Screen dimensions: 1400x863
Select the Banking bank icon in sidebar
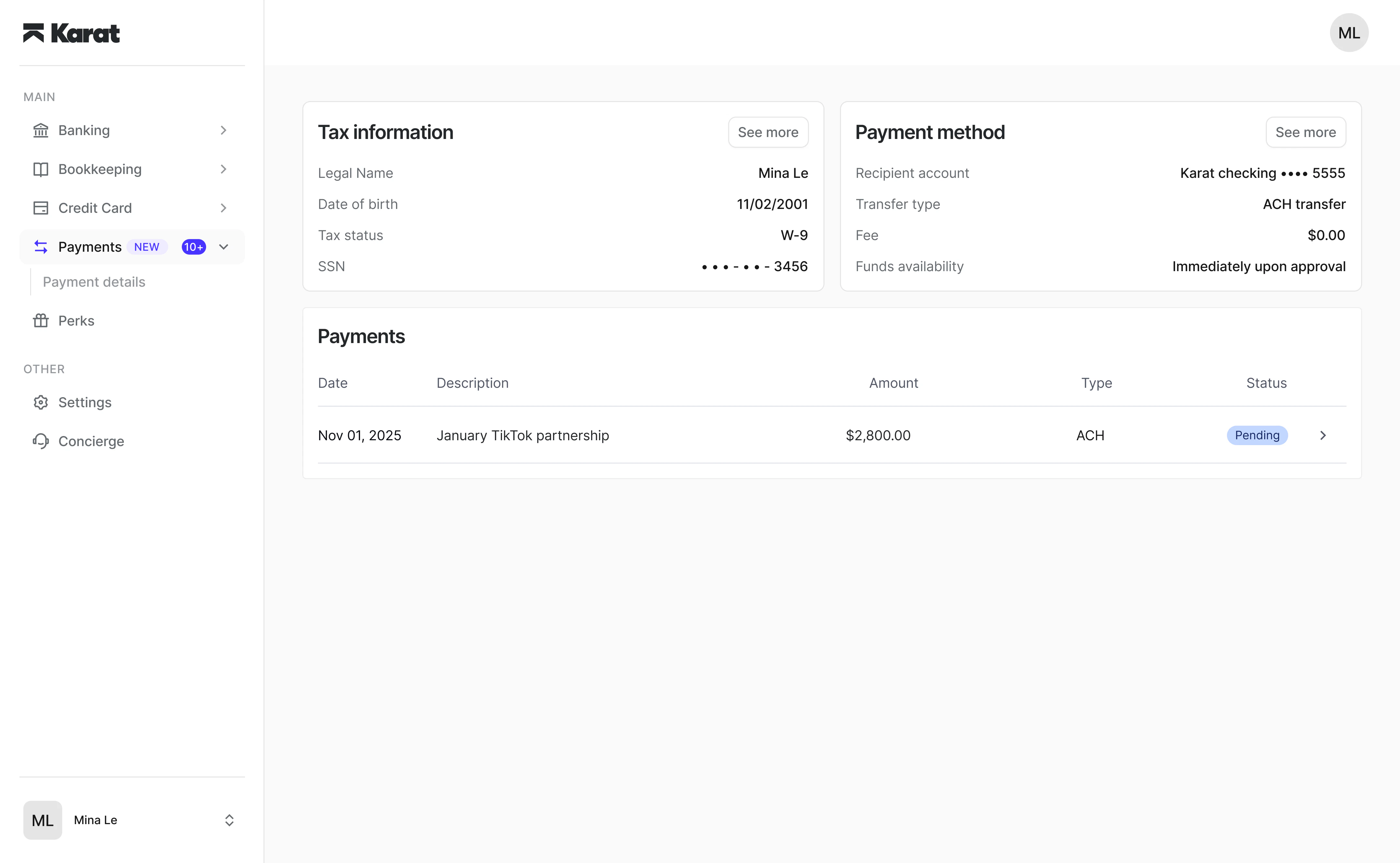point(41,130)
